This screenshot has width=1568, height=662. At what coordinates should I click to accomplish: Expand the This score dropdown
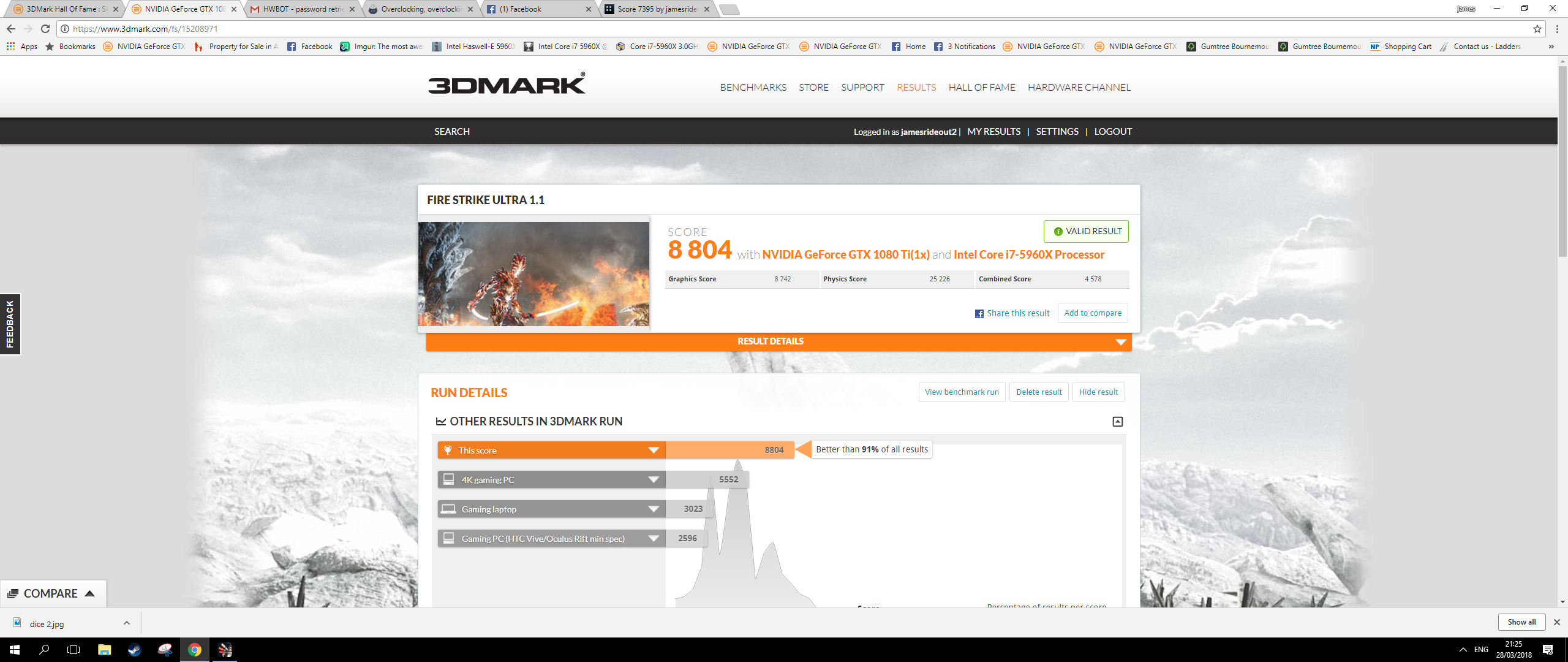pos(654,451)
